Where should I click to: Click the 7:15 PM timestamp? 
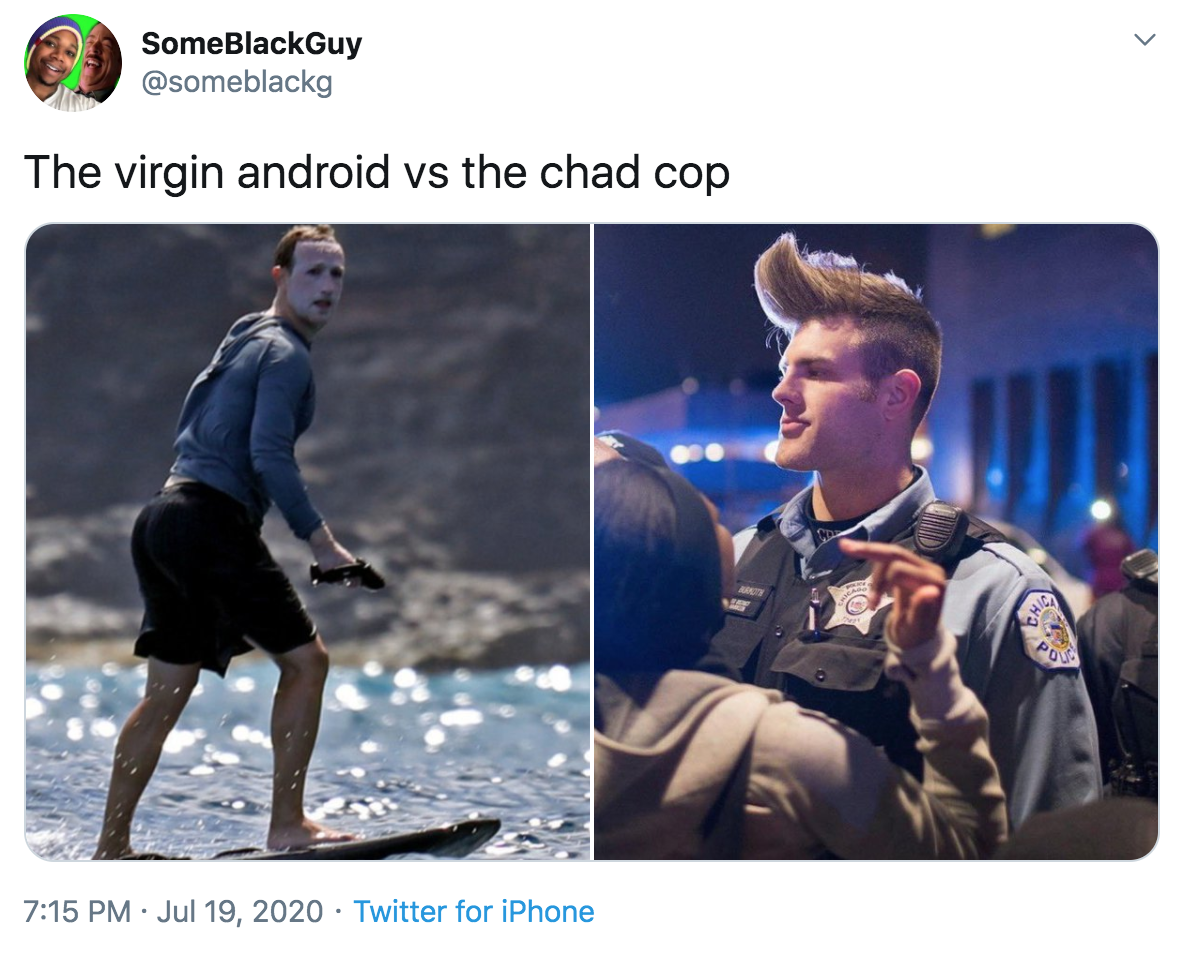[77, 911]
